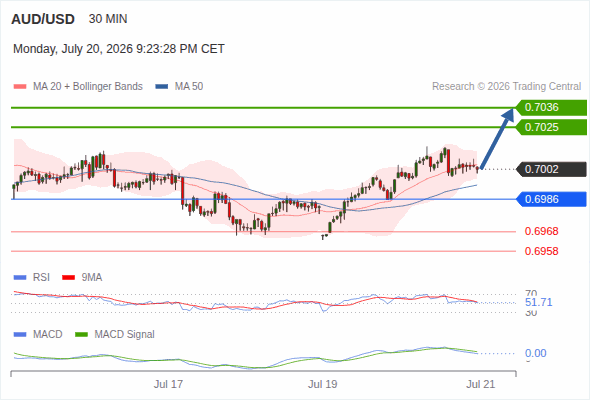Click the black 0.7002 current price tag
Image resolution: width=590 pixels, height=400 pixels.
551,169
